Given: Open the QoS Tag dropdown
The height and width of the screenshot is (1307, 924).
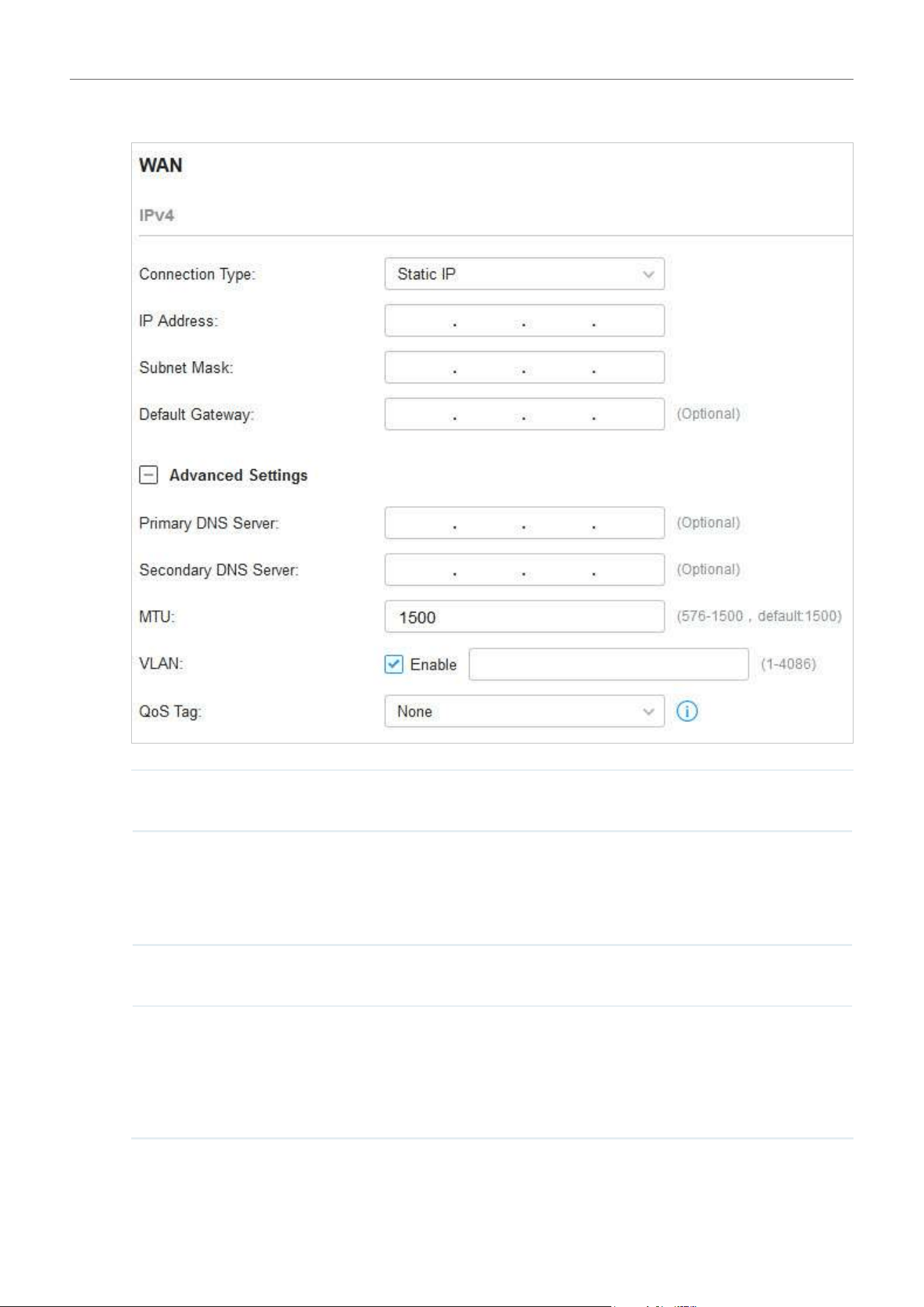Looking at the screenshot, I should click(524, 711).
